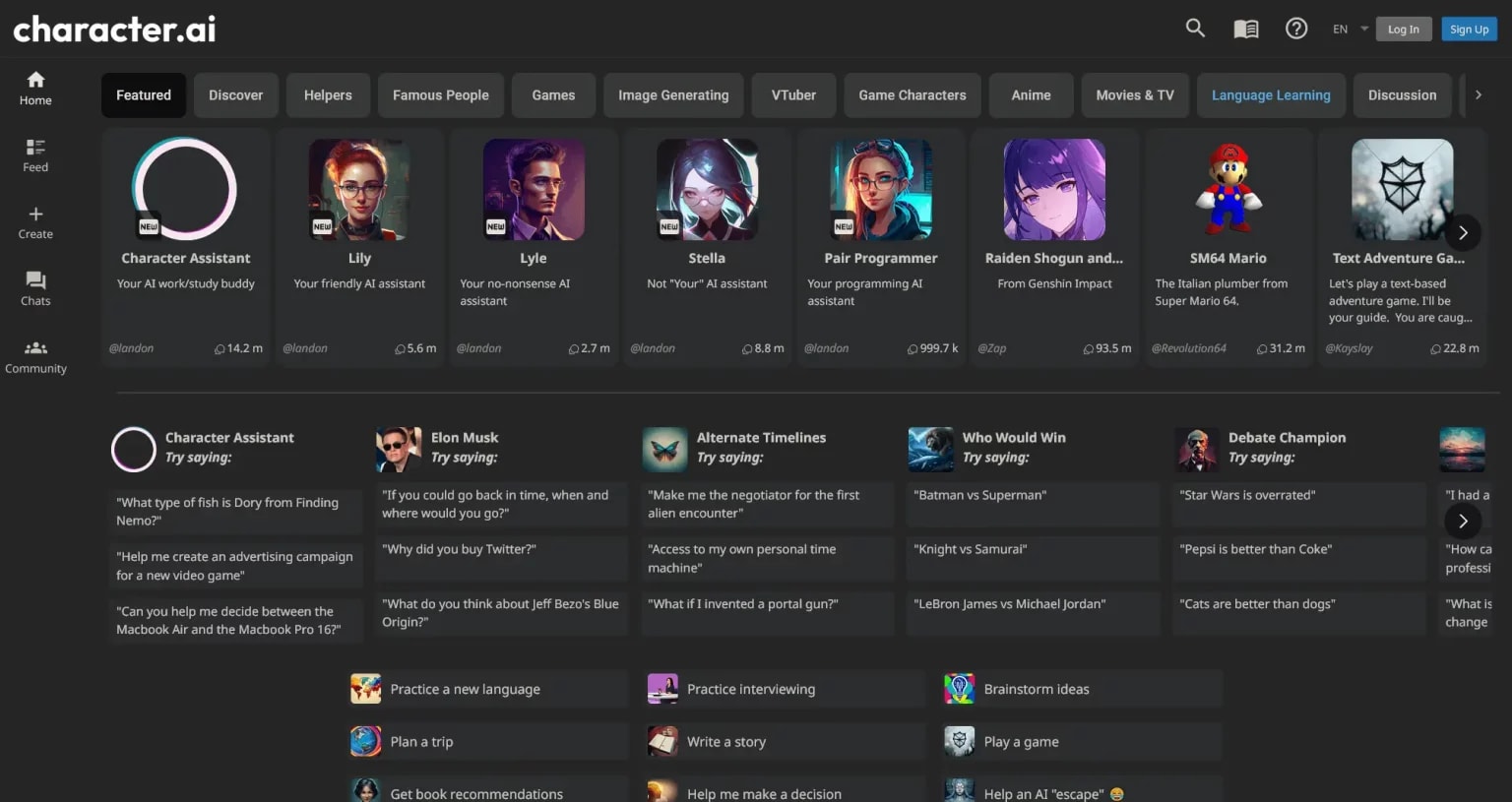Click the @Revolution64 creator link

[1188, 348]
